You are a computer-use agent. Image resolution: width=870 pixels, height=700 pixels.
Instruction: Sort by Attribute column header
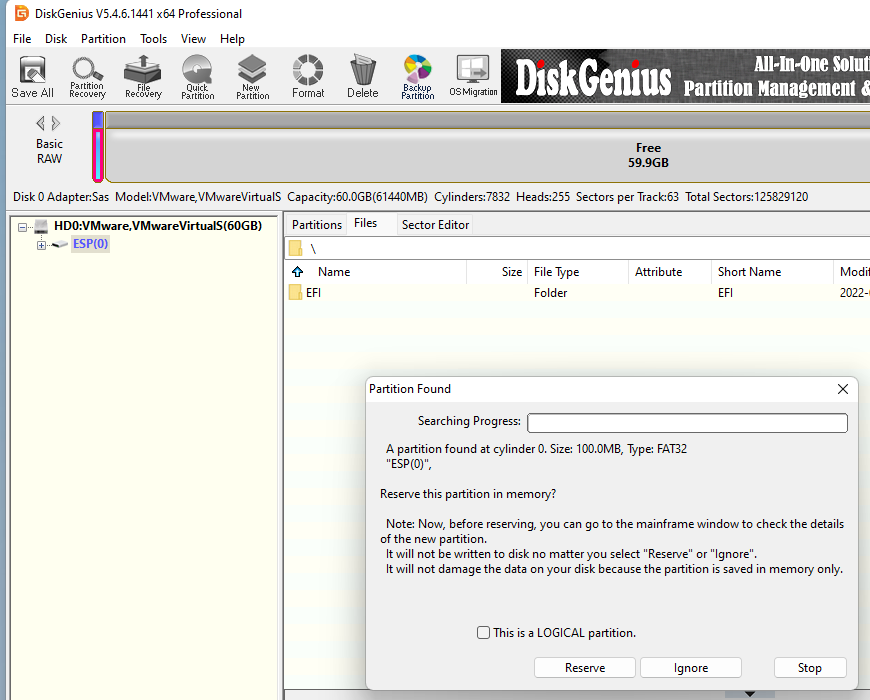[x=670, y=272]
